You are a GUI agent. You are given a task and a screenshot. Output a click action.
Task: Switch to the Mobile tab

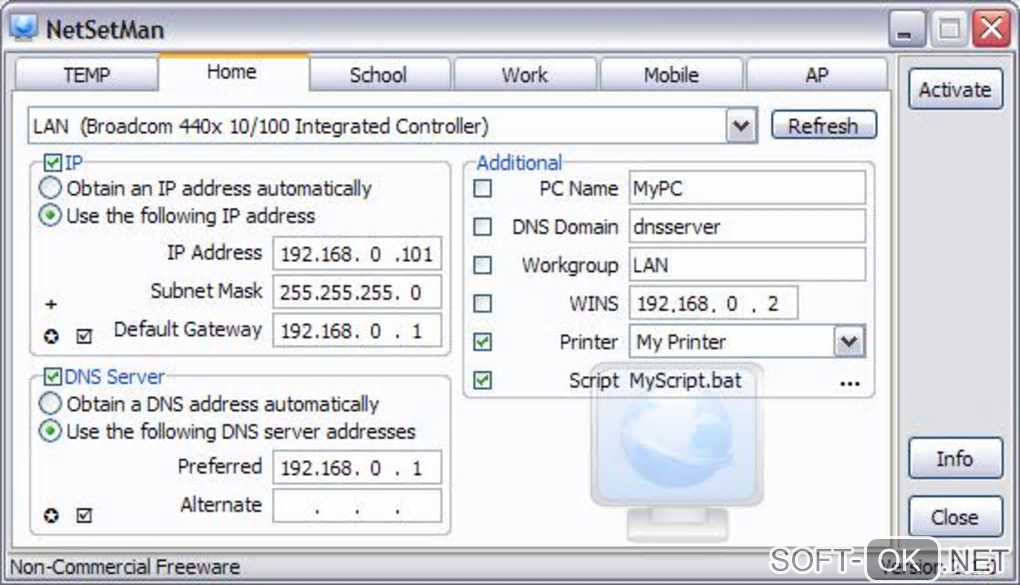point(671,75)
